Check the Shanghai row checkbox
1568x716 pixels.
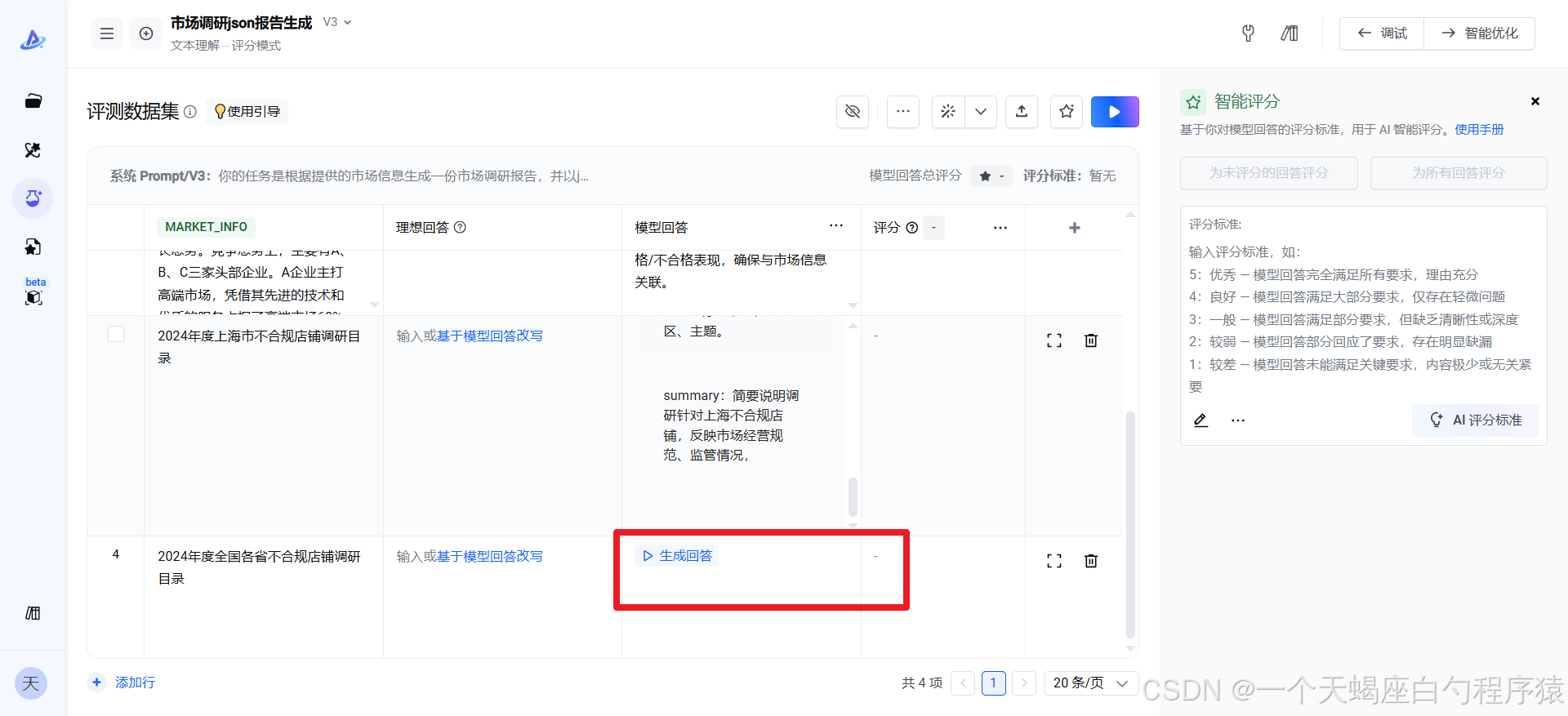[116, 334]
